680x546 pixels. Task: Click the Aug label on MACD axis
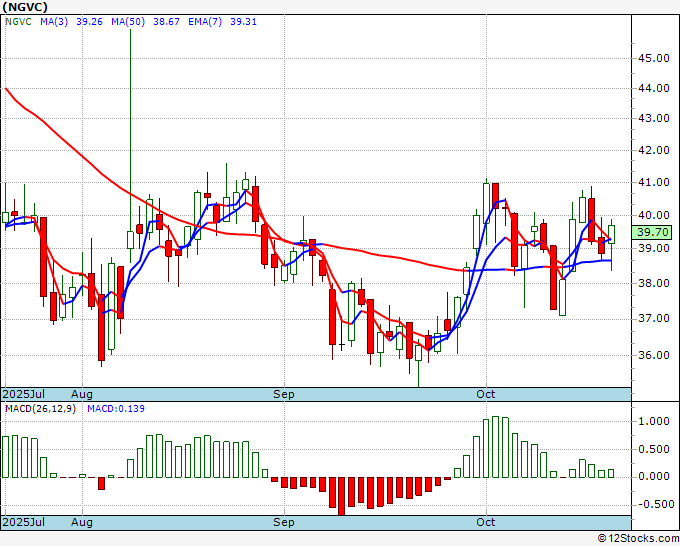pos(82,522)
